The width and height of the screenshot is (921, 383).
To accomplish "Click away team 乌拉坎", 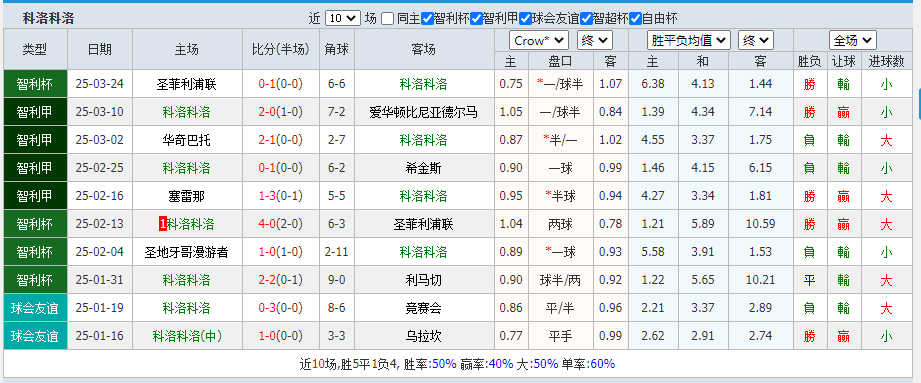I will point(423,337).
